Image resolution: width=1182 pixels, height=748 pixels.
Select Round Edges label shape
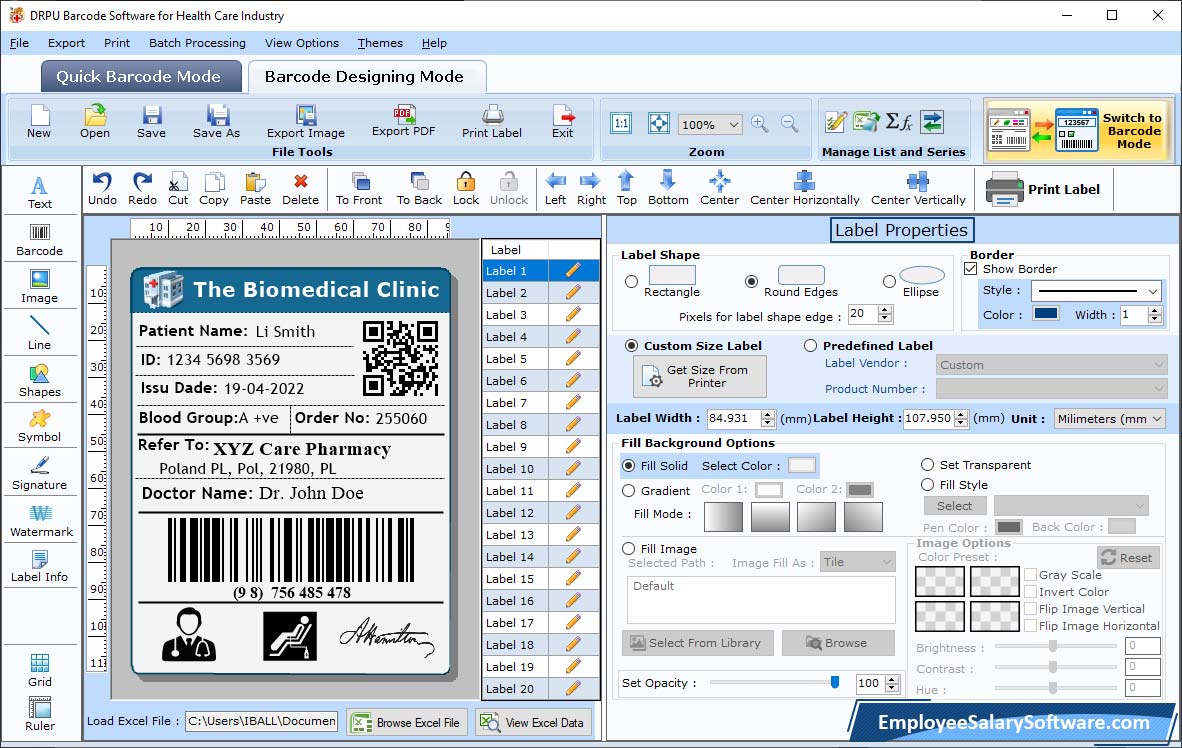(x=751, y=281)
